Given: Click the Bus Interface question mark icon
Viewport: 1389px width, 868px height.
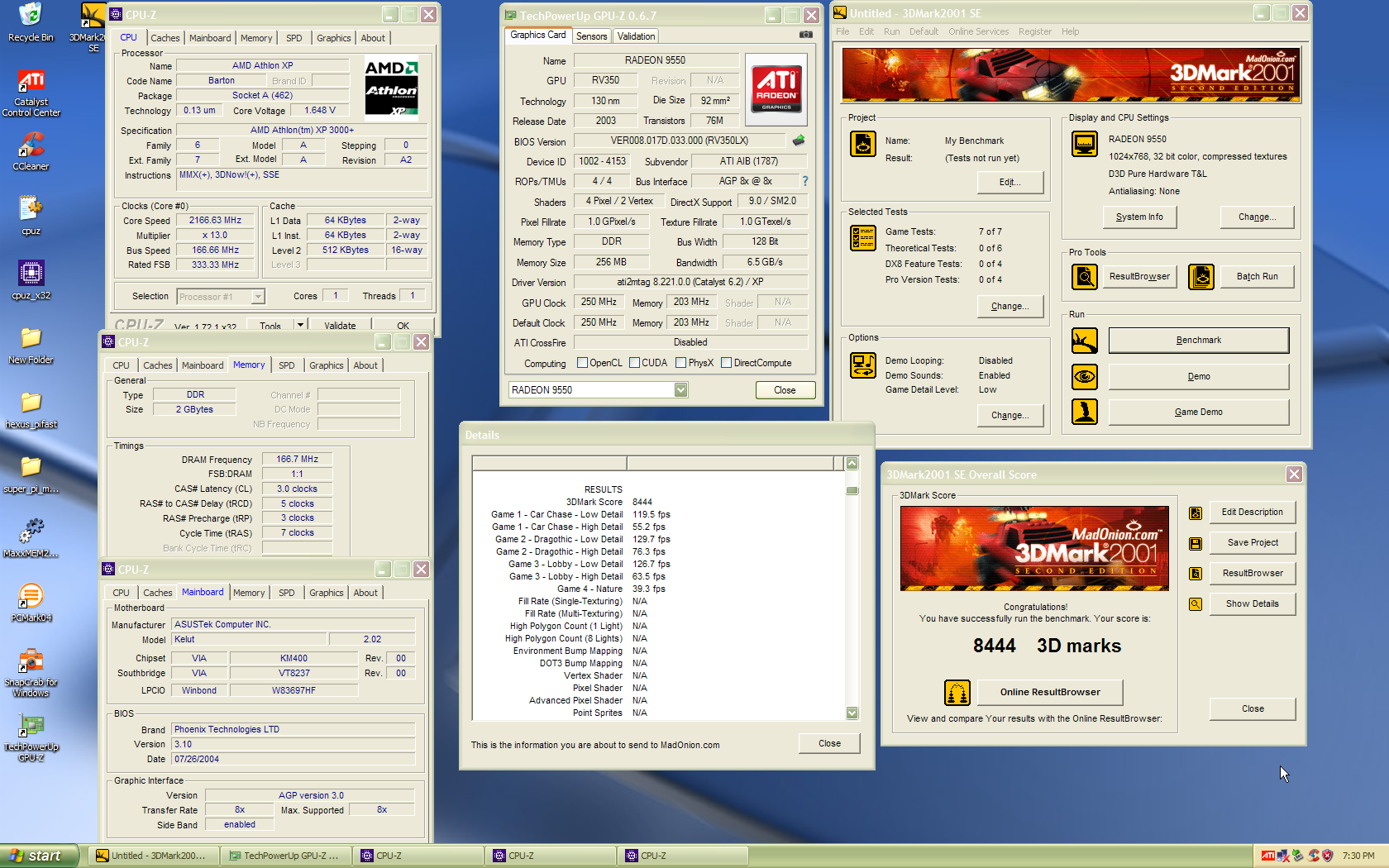Looking at the screenshot, I should [x=804, y=181].
